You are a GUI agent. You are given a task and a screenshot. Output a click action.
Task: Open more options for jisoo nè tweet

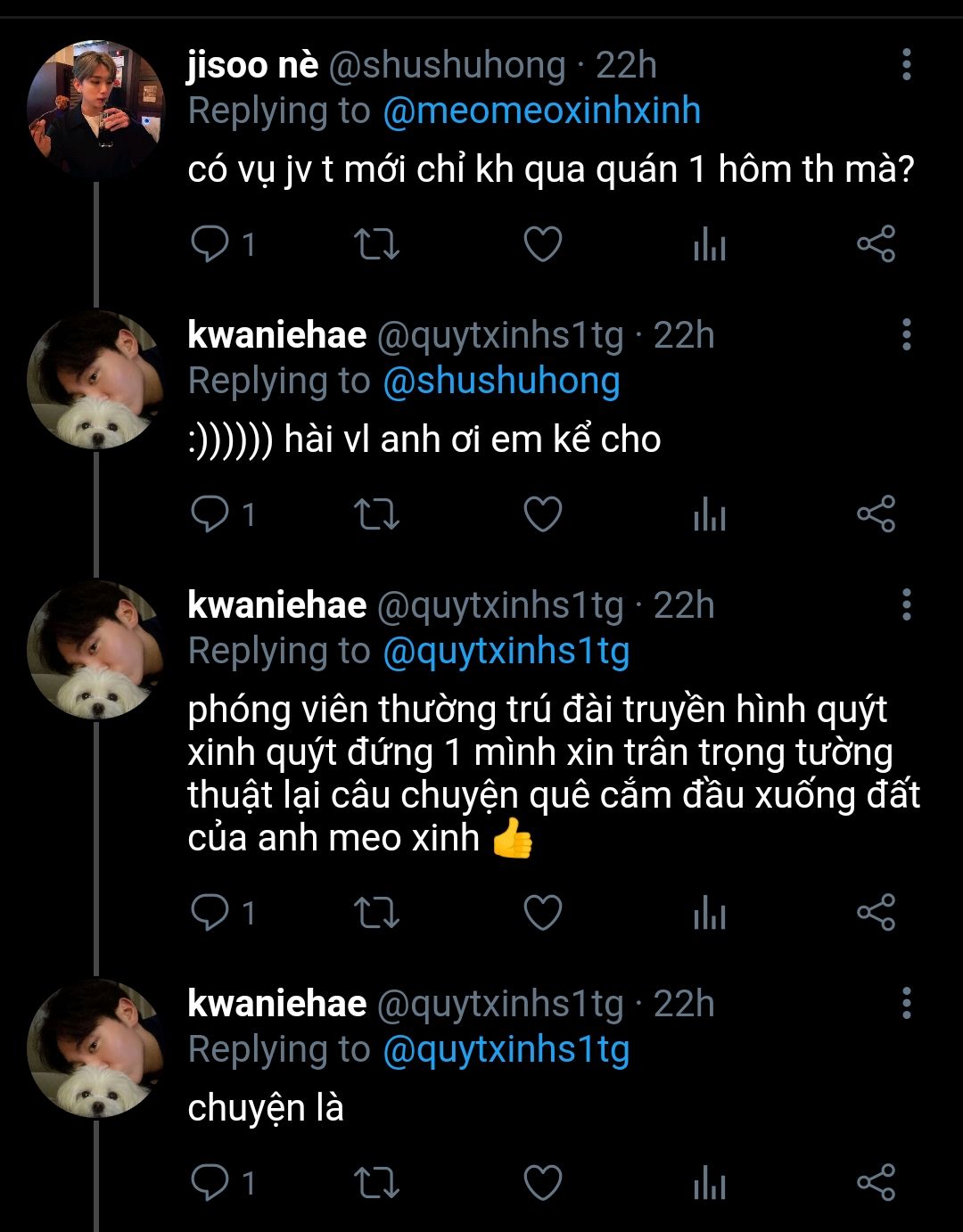coord(906,65)
